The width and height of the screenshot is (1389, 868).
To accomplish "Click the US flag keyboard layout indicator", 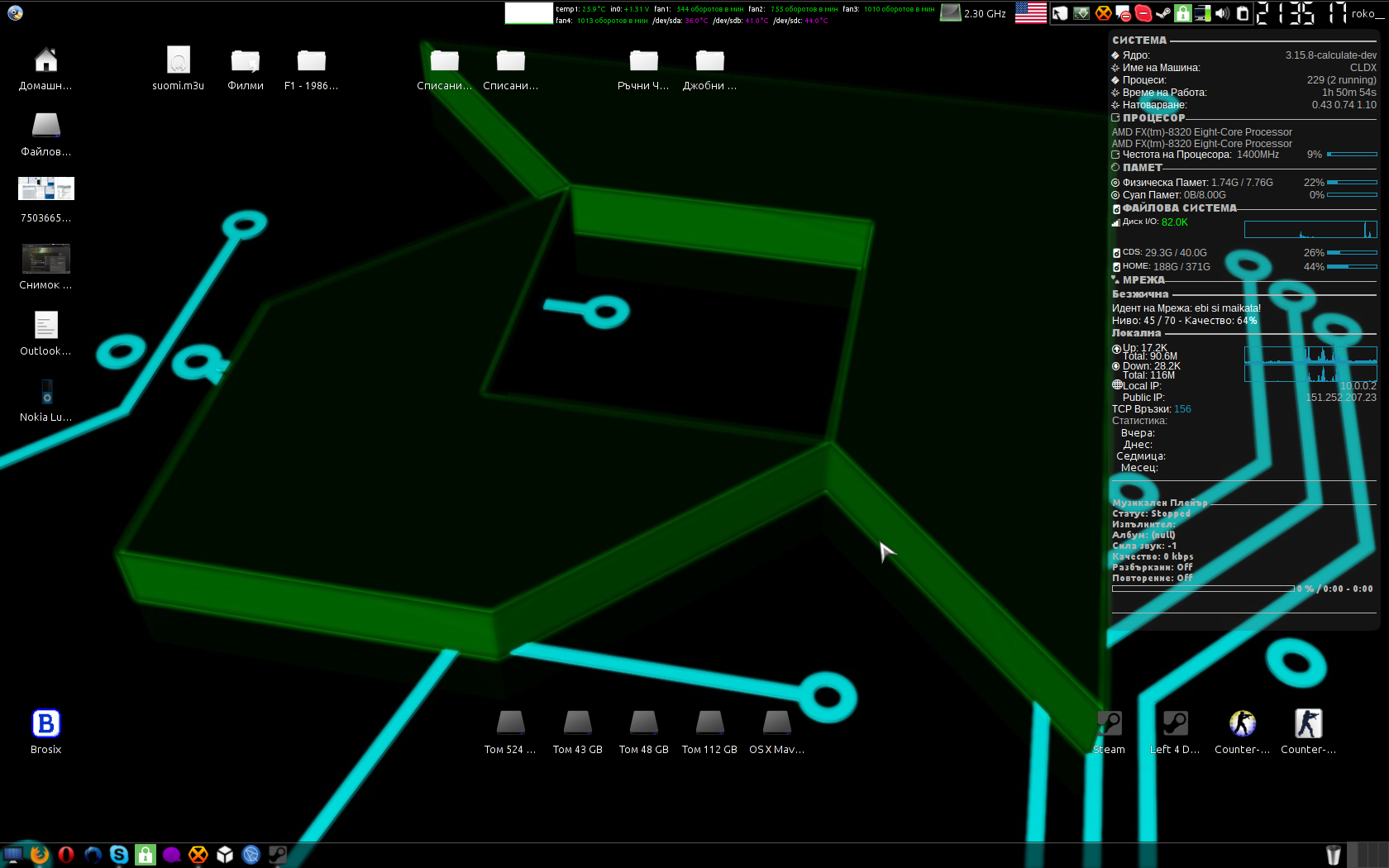I will pyautogui.click(x=1031, y=12).
